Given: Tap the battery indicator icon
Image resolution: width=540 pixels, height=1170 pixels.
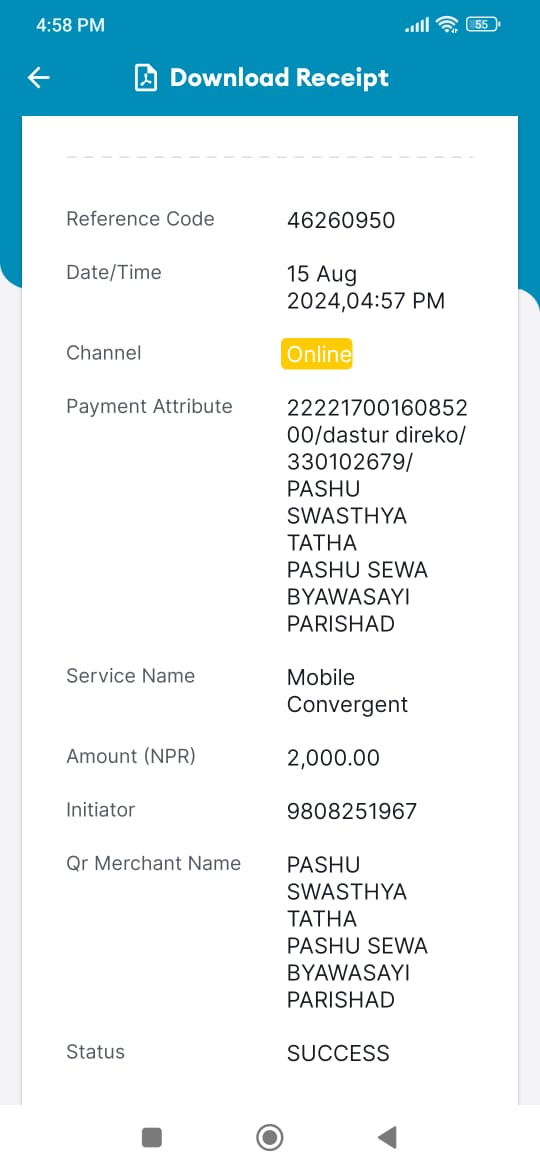Looking at the screenshot, I should pos(483,25).
